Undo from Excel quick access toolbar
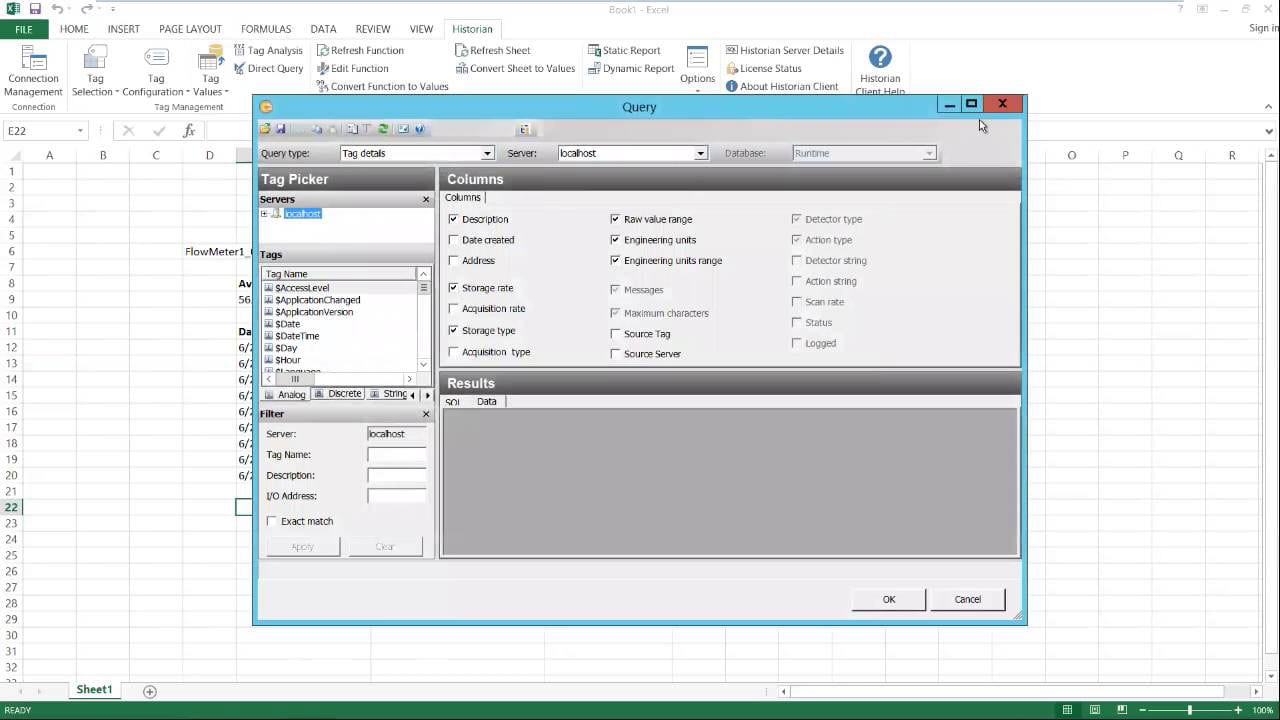Viewport: 1280px width, 720px height. click(x=57, y=9)
